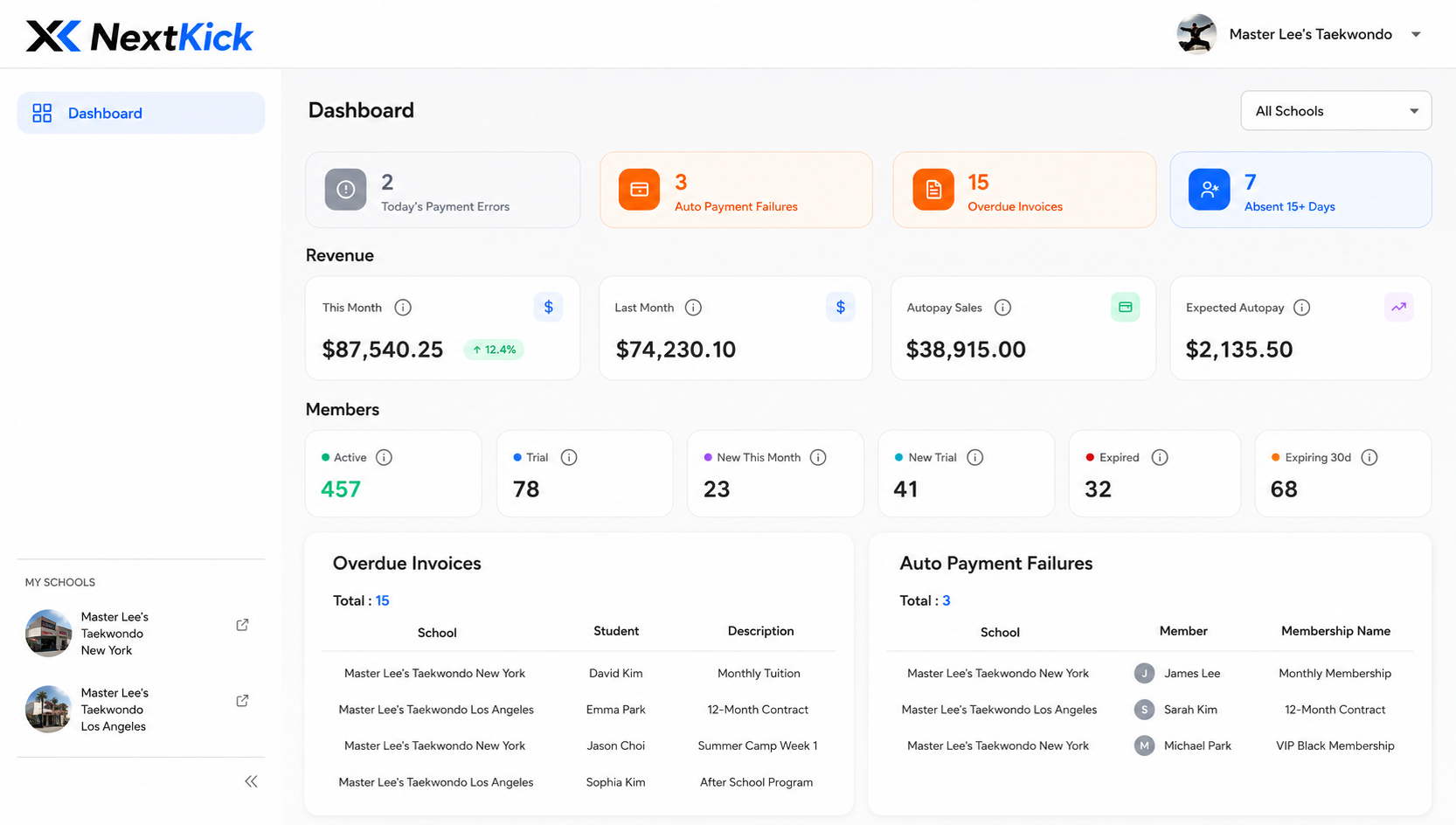Show info for New This Month members
Viewport: 1456px width, 825px height.
(818, 457)
